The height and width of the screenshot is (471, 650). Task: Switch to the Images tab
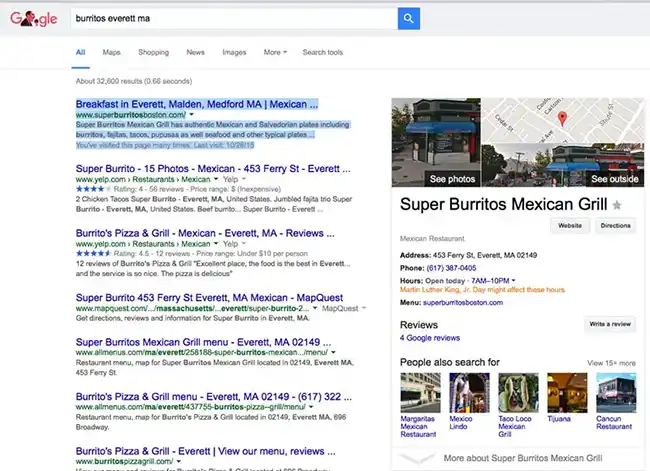pos(234,52)
